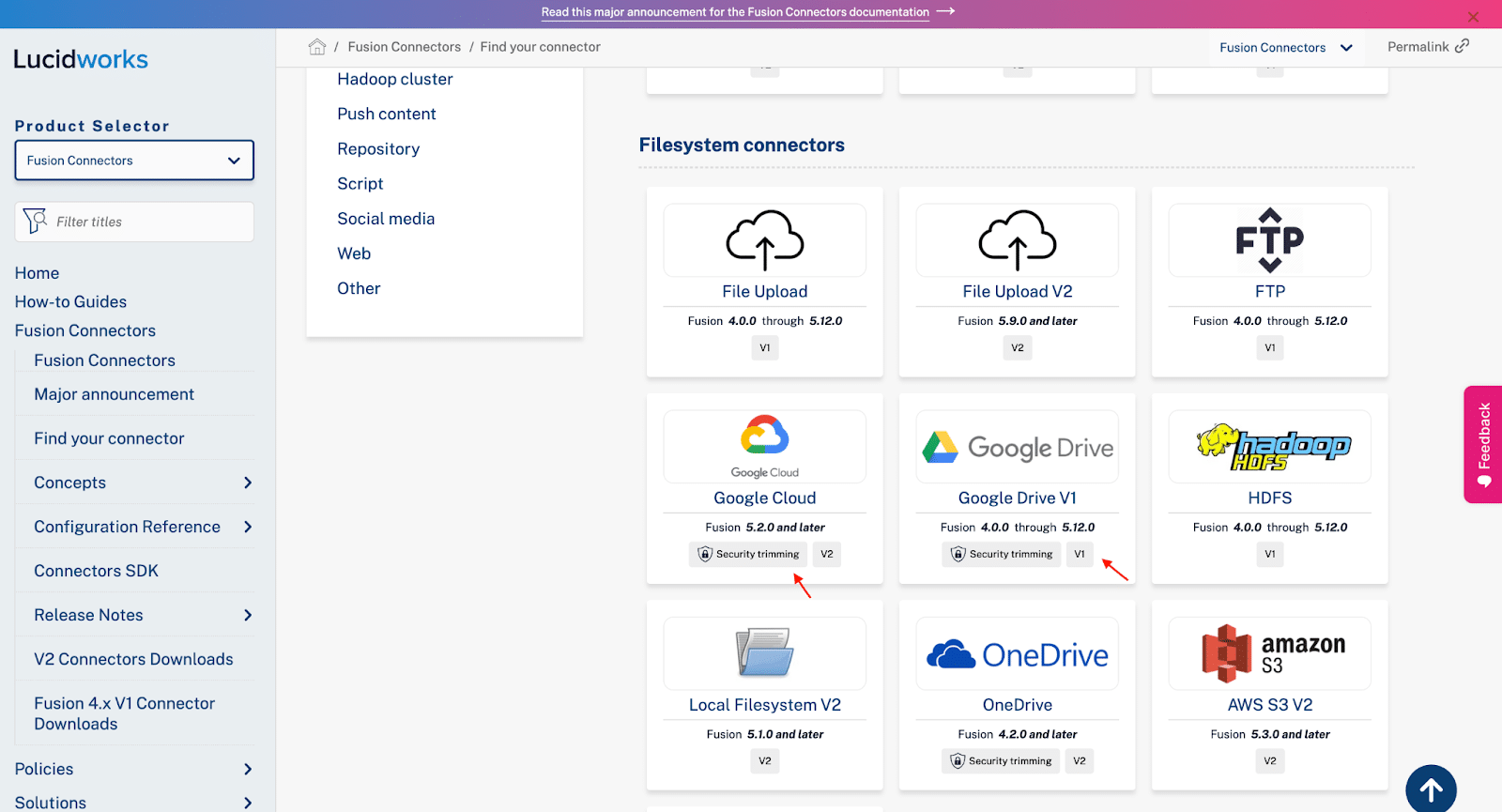The width and height of the screenshot is (1502, 812).
Task: Click the OneDrive logo
Action: pyautogui.click(x=1018, y=654)
